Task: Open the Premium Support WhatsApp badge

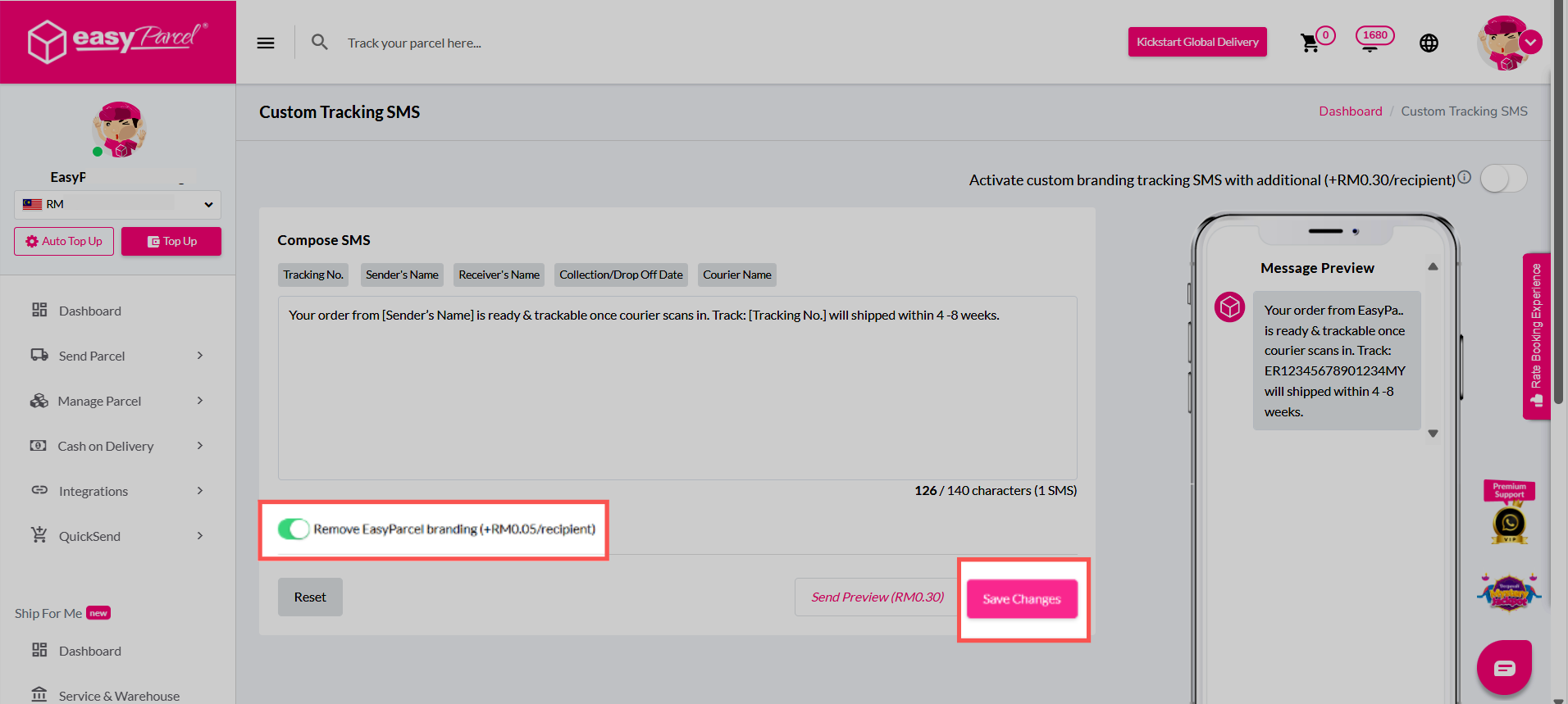Action: (x=1509, y=513)
